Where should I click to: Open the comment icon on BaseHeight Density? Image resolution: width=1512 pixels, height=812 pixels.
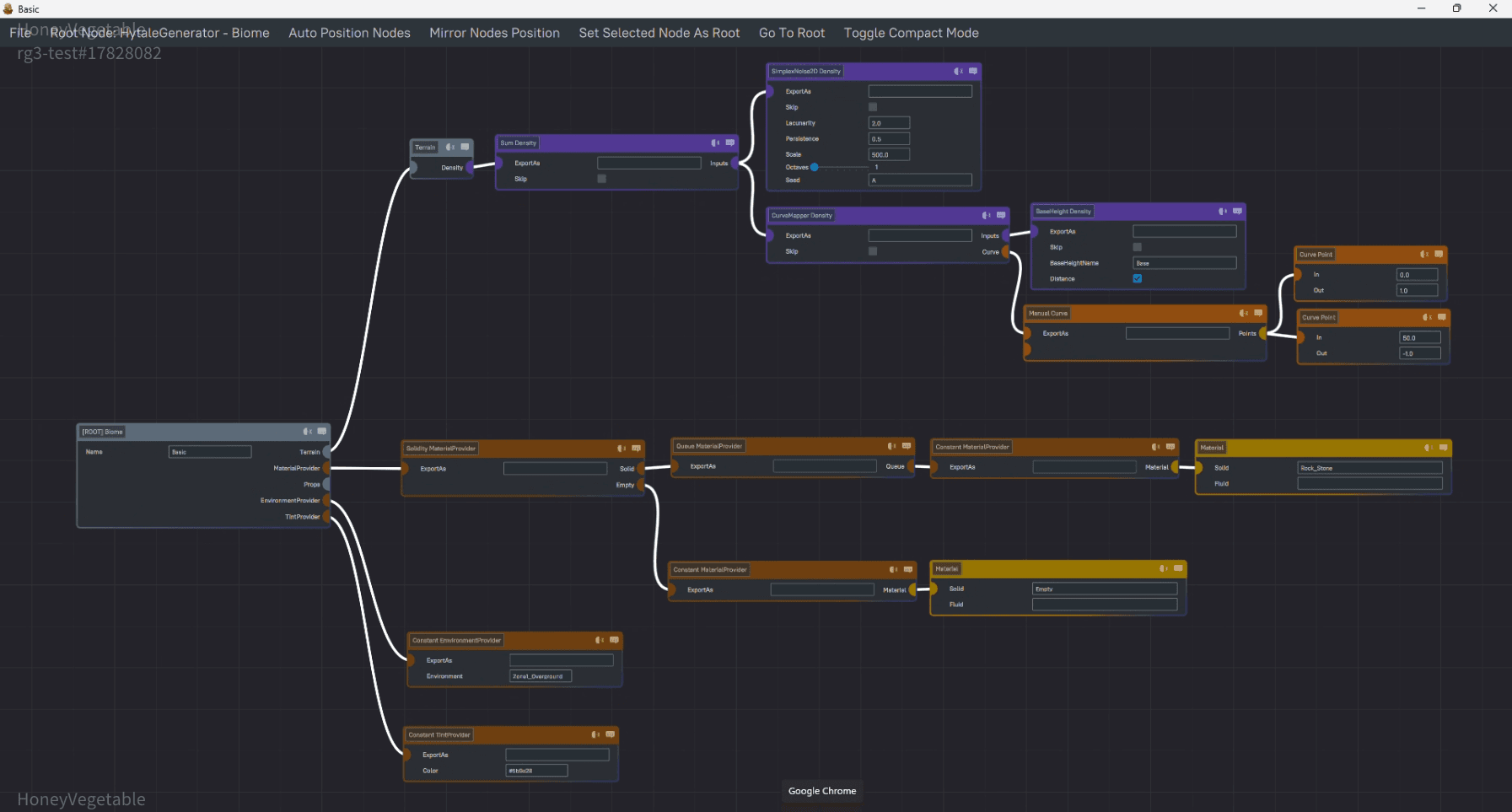pos(1235,212)
